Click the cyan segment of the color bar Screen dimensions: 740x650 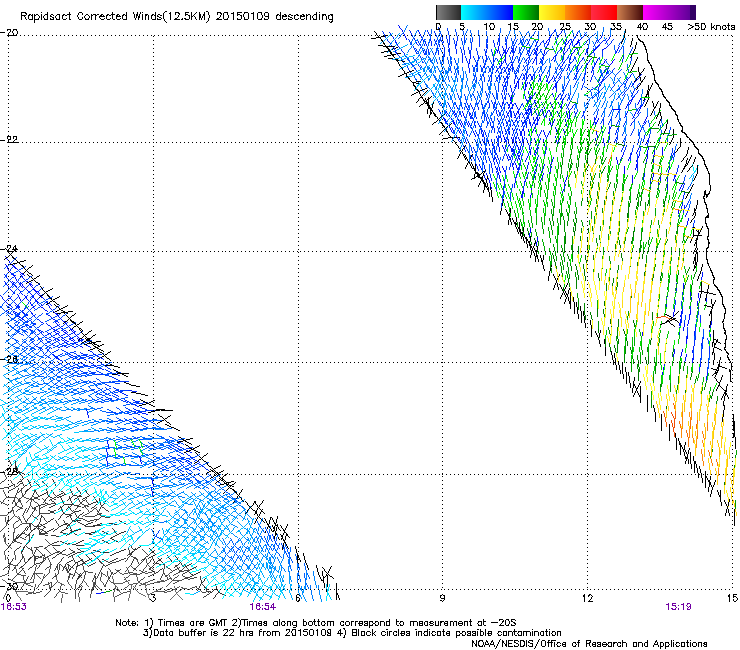point(474,12)
